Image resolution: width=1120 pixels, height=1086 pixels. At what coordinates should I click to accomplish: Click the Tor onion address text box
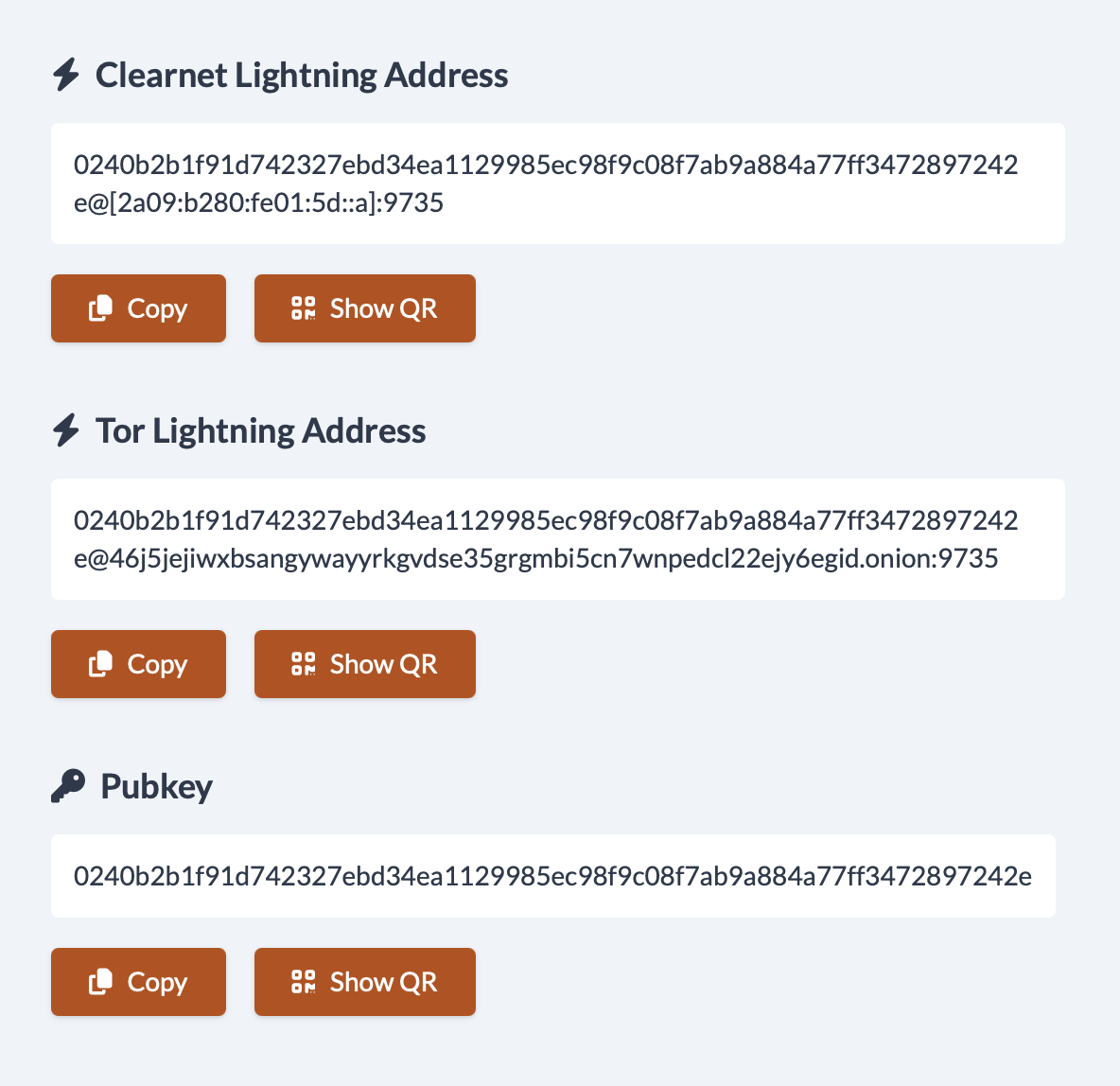(557, 539)
